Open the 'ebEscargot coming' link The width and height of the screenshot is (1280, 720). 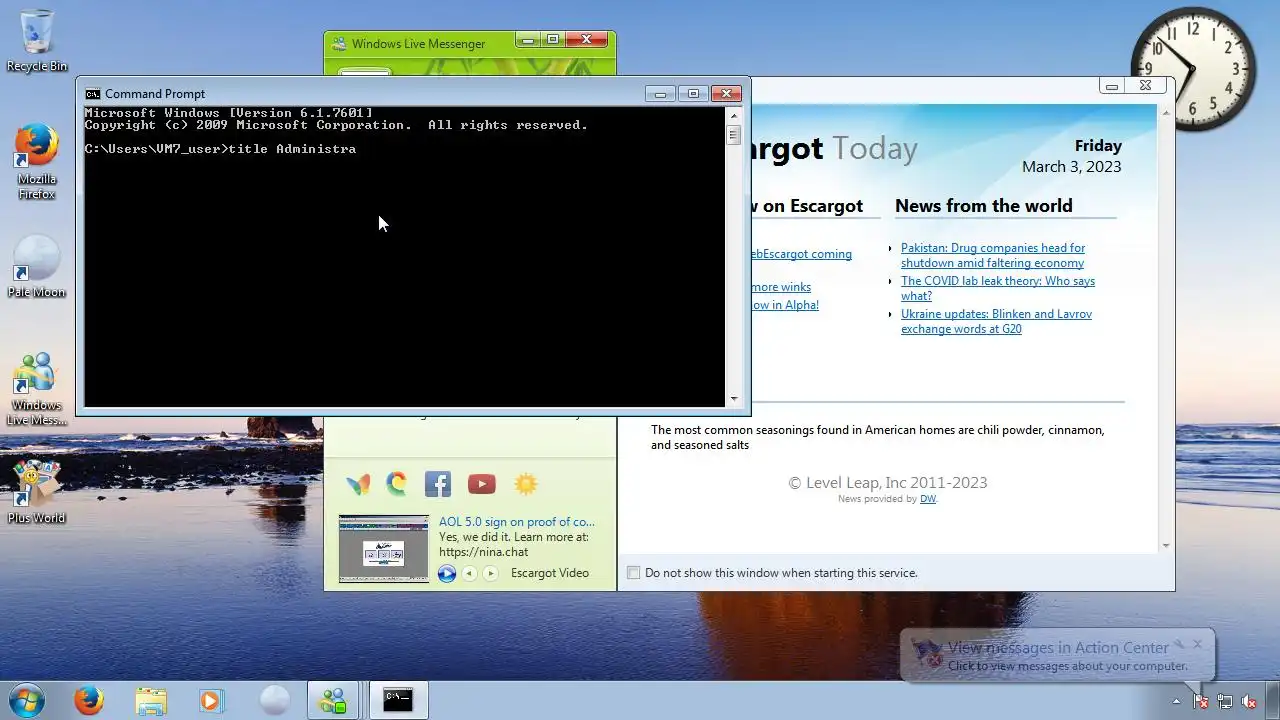point(801,254)
